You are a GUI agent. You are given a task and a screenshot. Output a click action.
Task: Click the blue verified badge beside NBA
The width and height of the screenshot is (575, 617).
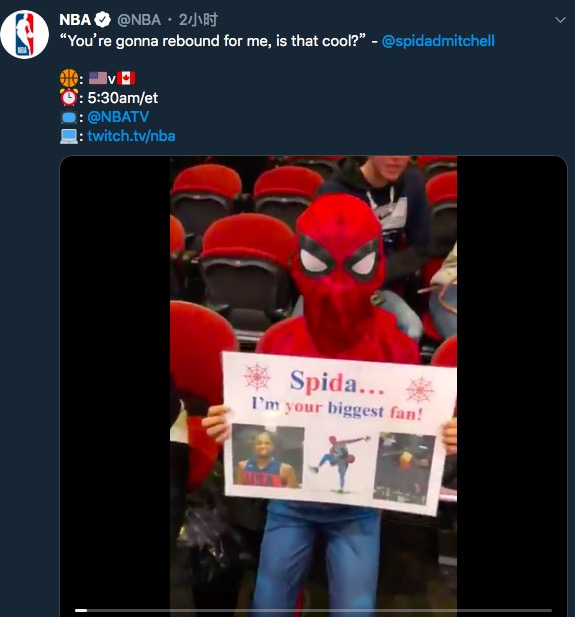[x=103, y=20]
